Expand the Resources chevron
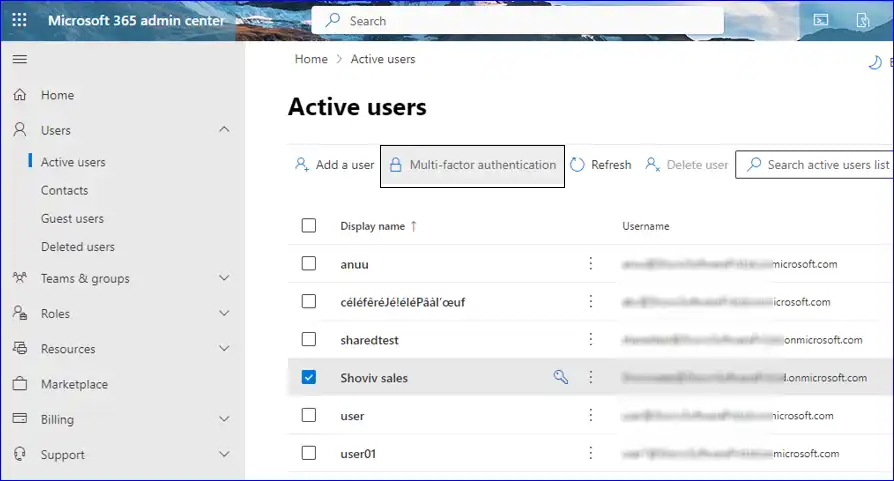The height and width of the screenshot is (481, 894). [224, 348]
